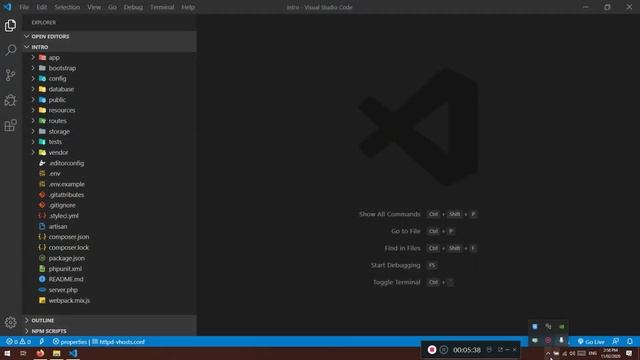This screenshot has width=640, height=360.
Task: Open the View menu
Action: (x=94, y=7)
